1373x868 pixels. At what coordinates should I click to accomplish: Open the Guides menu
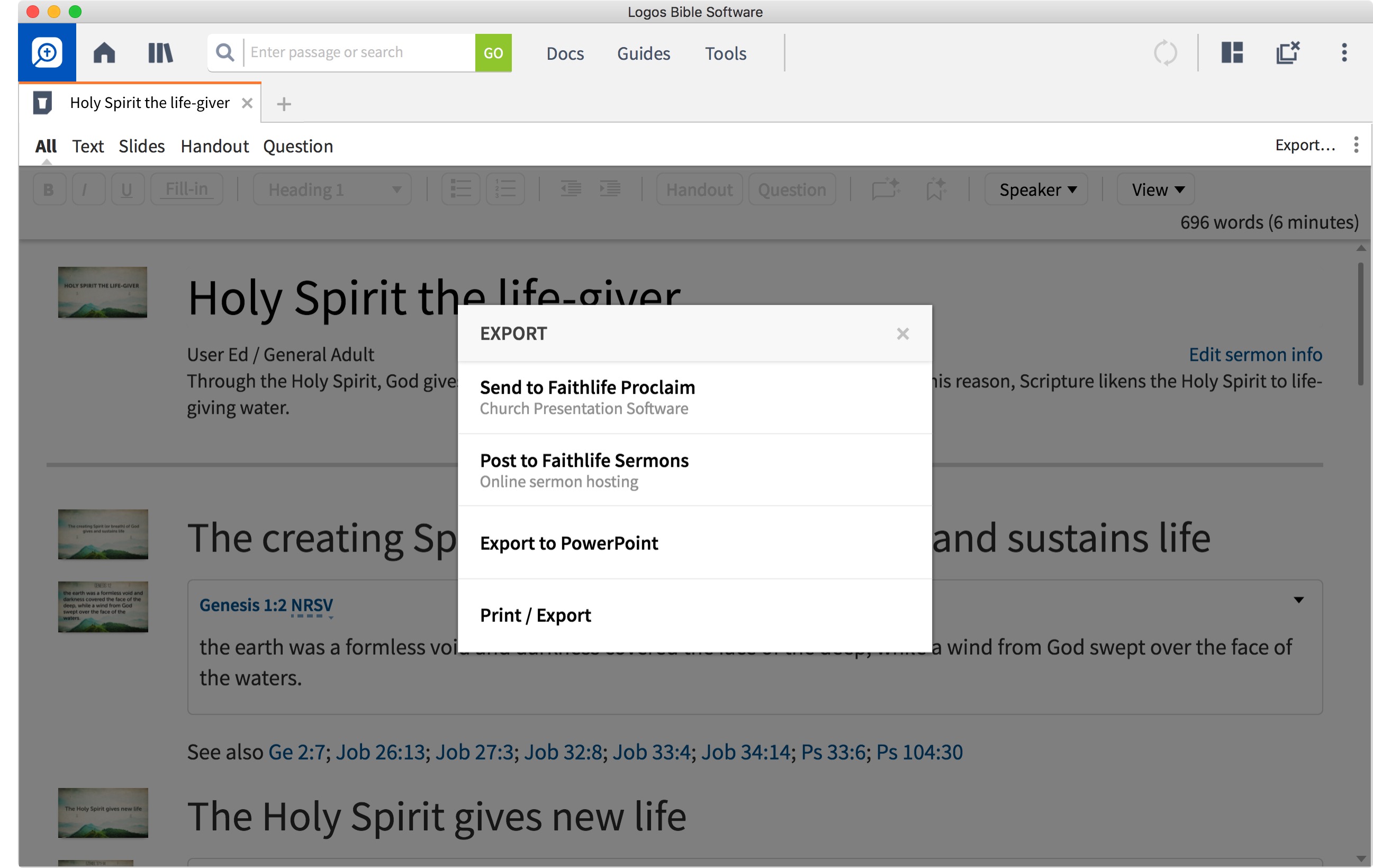[x=643, y=53]
